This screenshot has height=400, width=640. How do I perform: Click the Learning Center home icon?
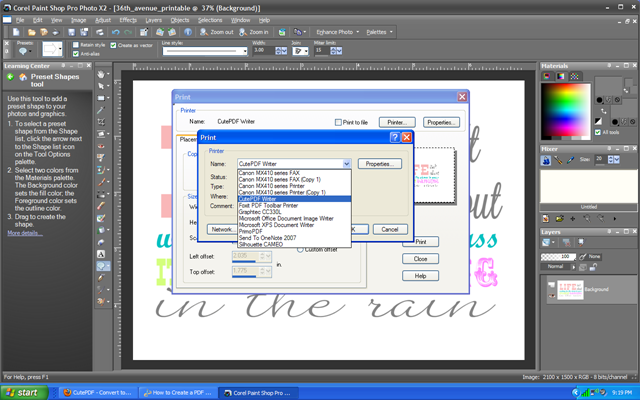(x=23, y=77)
